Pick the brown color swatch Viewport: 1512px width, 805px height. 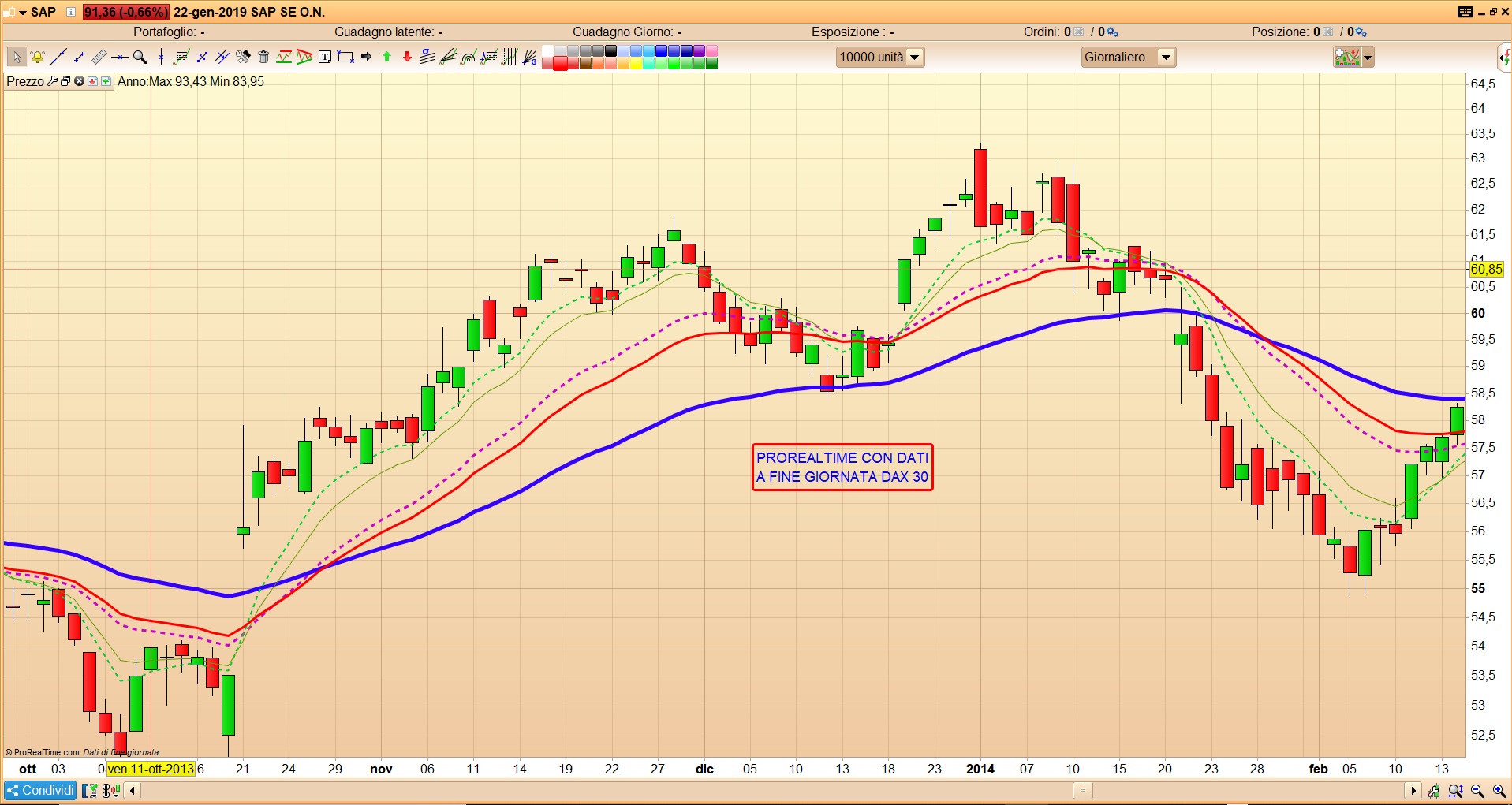[x=585, y=64]
